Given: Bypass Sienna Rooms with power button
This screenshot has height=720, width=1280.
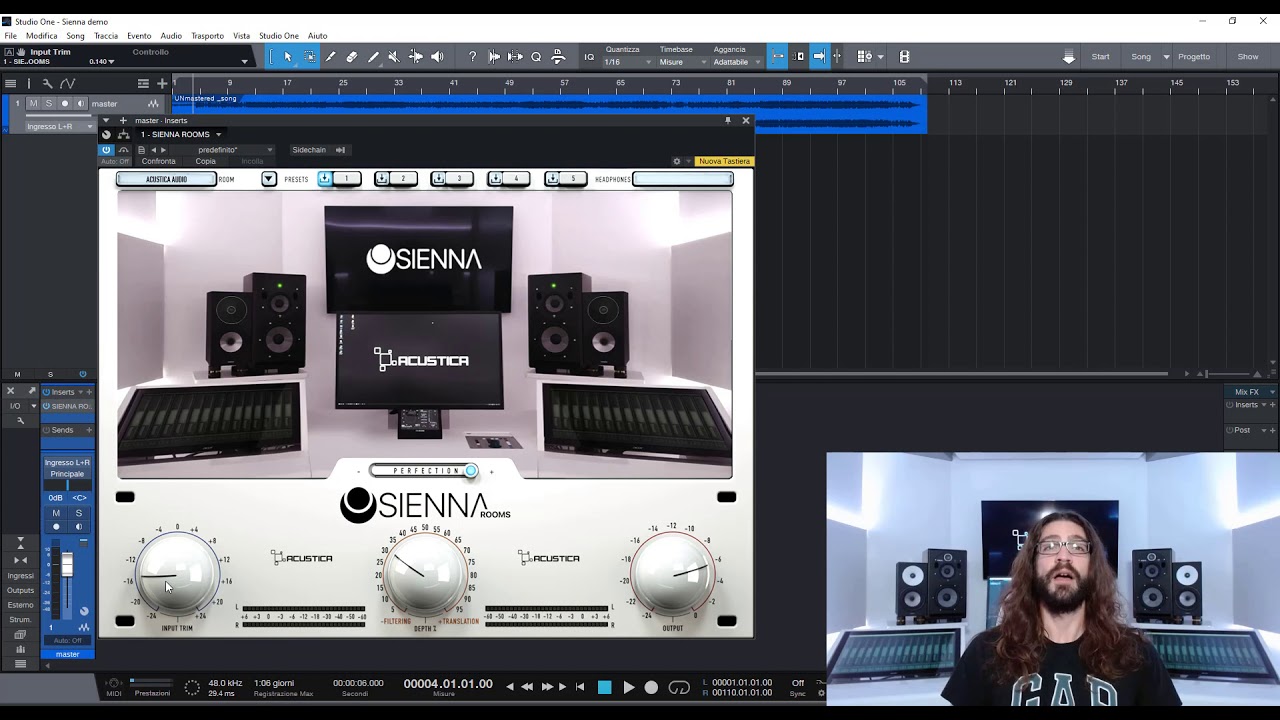Looking at the screenshot, I should tap(106, 150).
